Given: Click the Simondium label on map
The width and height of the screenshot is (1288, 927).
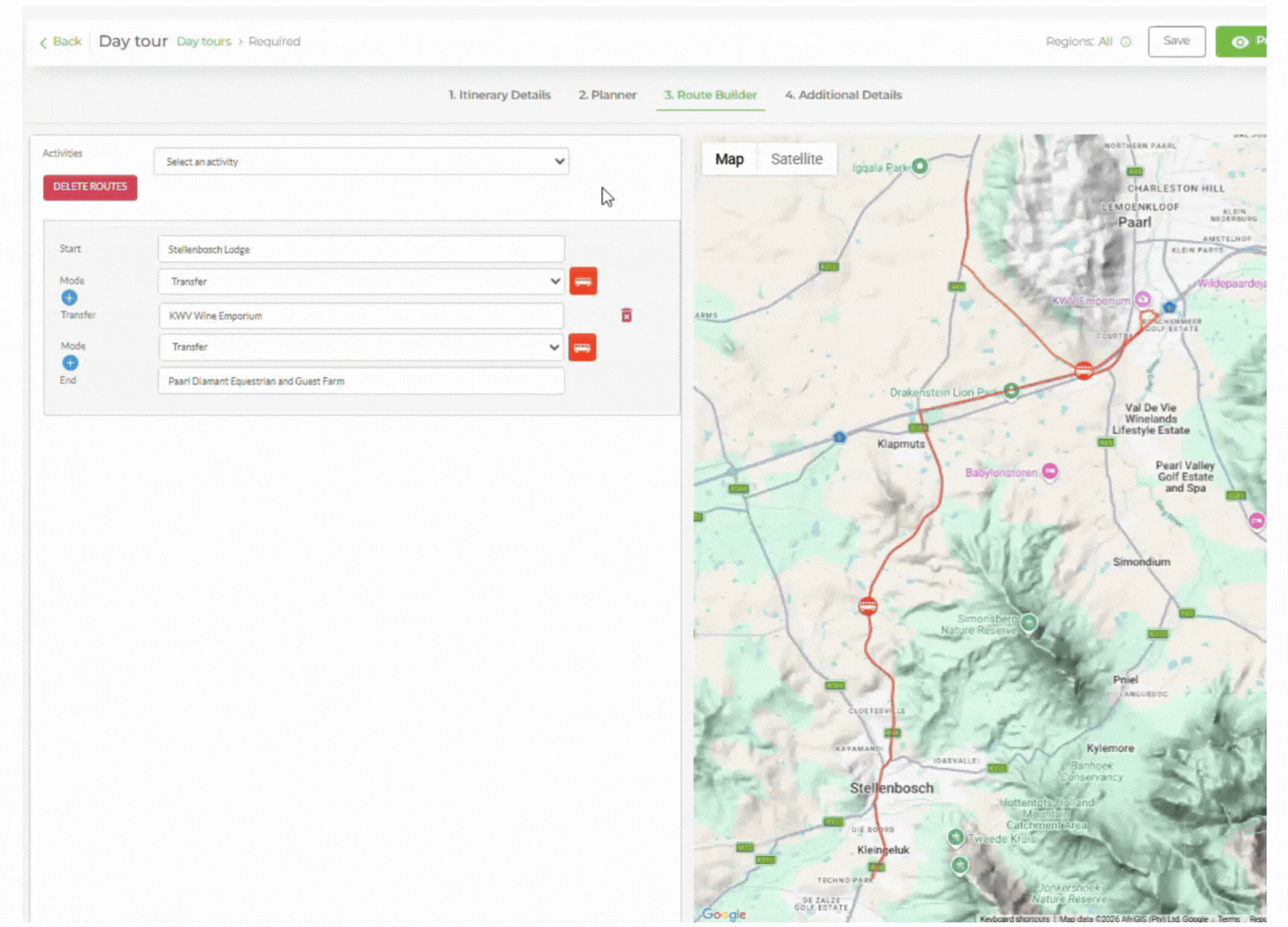Looking at the screenshot, I should coord(1141,562).
